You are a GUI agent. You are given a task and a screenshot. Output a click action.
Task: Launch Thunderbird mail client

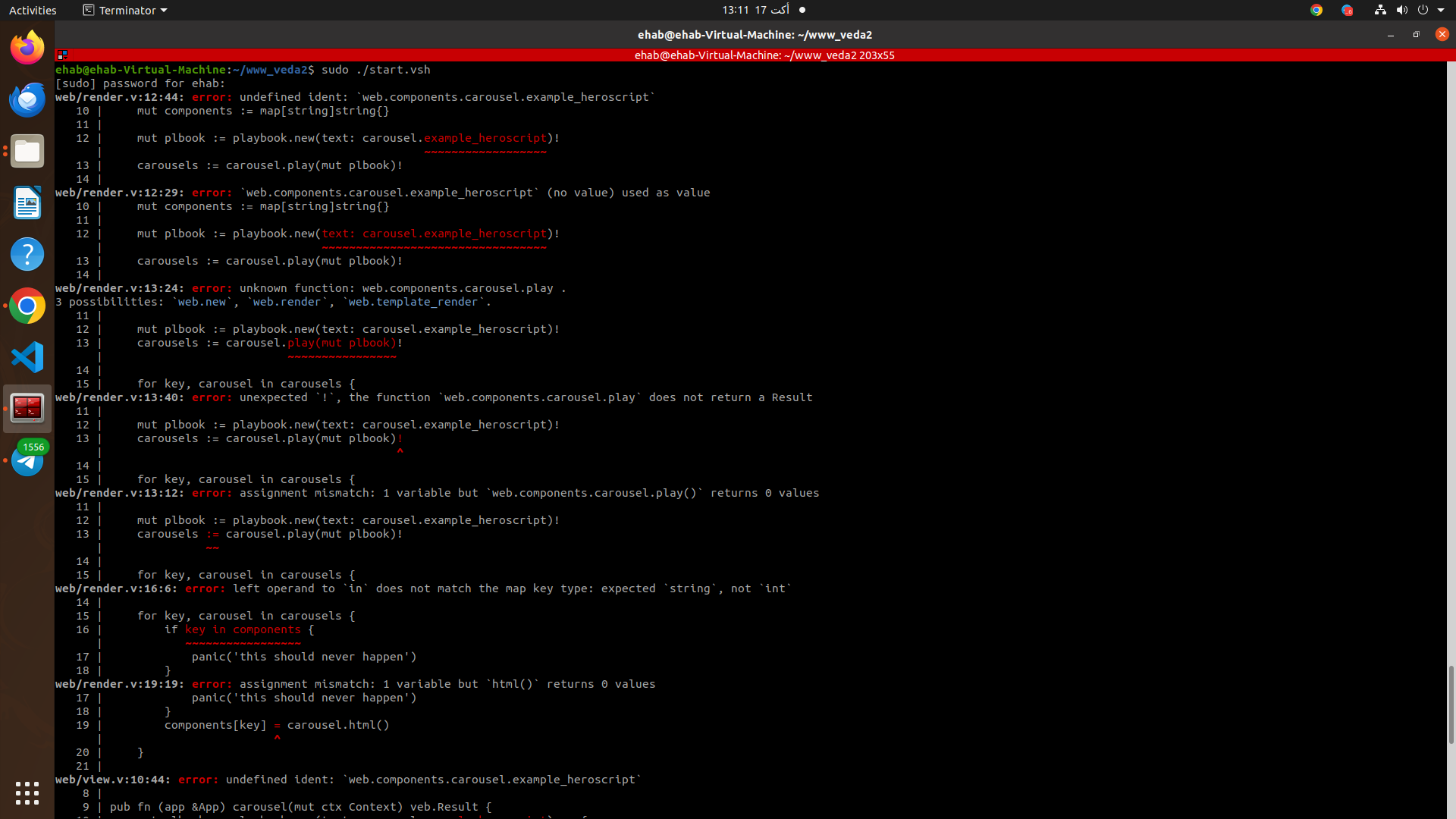pos(27,99)
